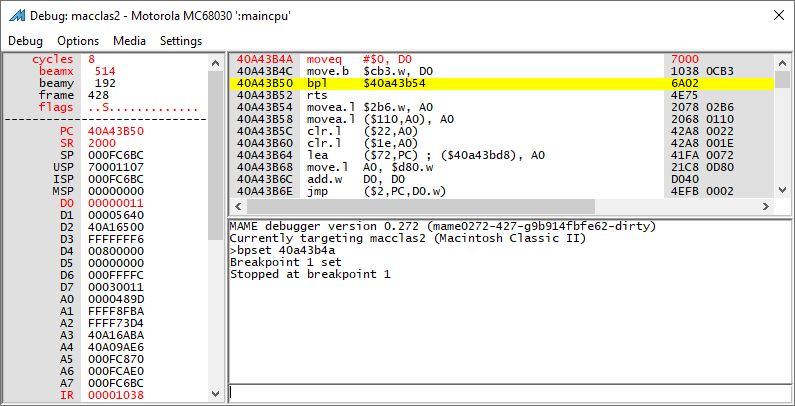This screenshot has height=406, width=795.
Task: Click the moveq #$0, D0 breakpoint line
Action: click(502, 59)
